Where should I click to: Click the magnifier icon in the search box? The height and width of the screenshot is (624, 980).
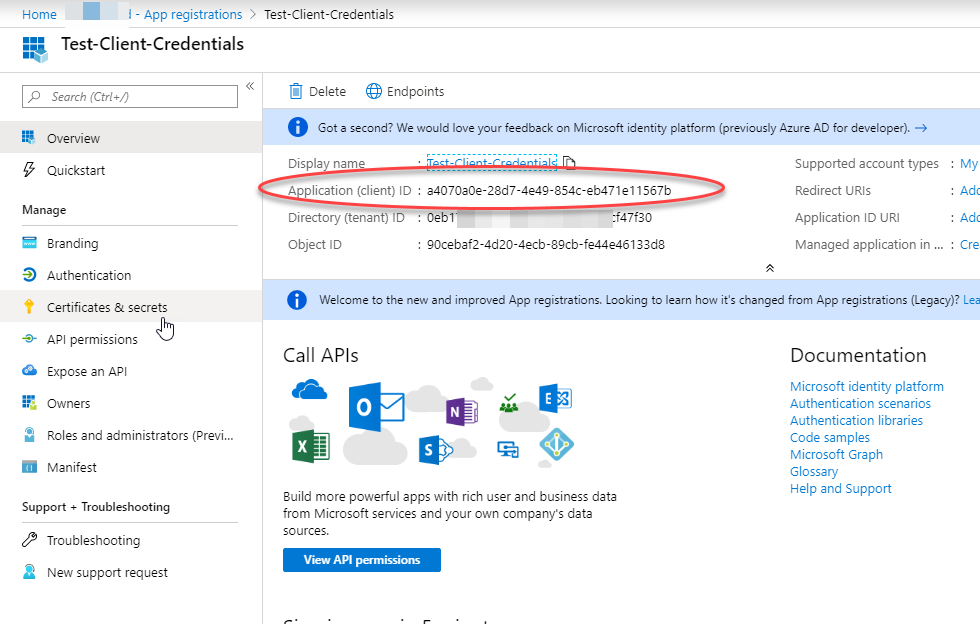coord(35,96)
